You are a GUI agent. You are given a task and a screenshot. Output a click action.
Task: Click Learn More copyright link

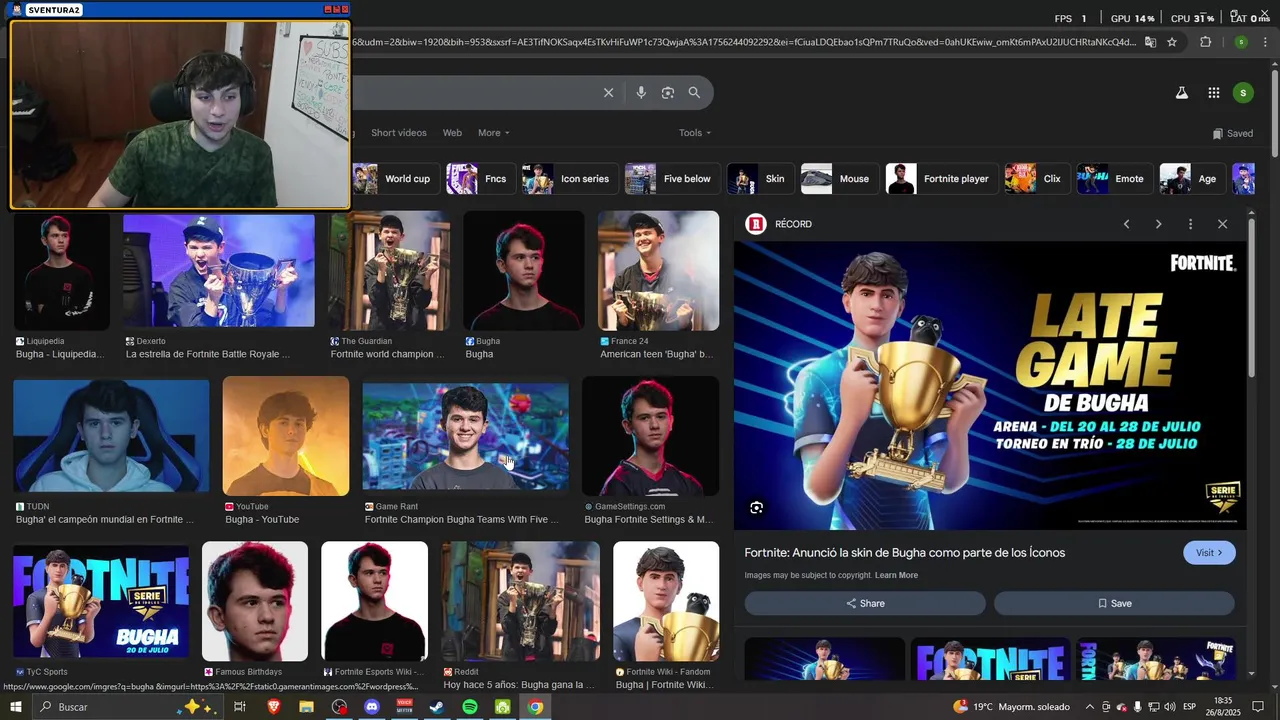click(x=896, y=575)
